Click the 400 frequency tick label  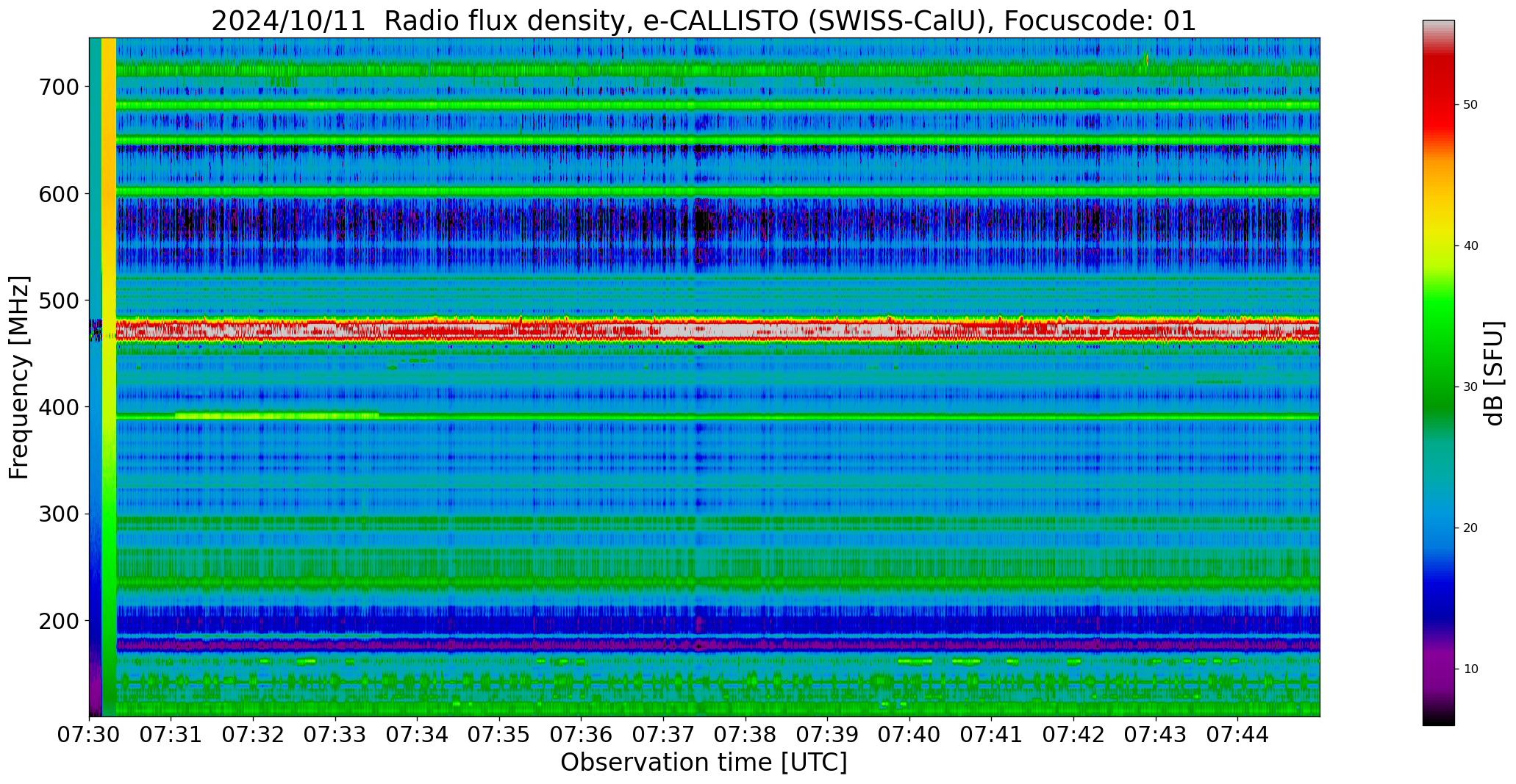(58, 407)
